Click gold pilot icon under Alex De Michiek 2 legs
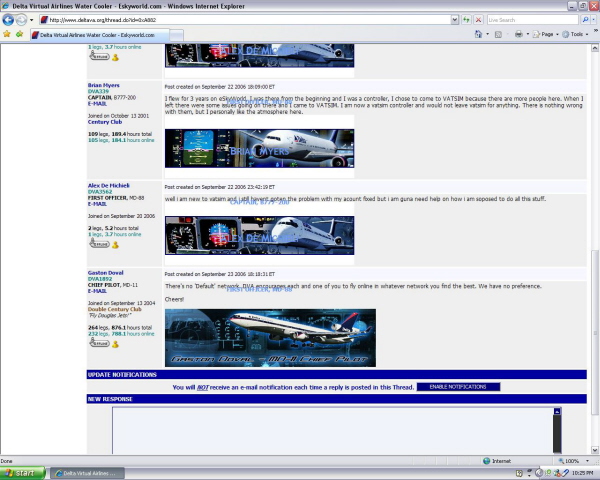This screenshot has height=480, width=600. click(115, 245)
